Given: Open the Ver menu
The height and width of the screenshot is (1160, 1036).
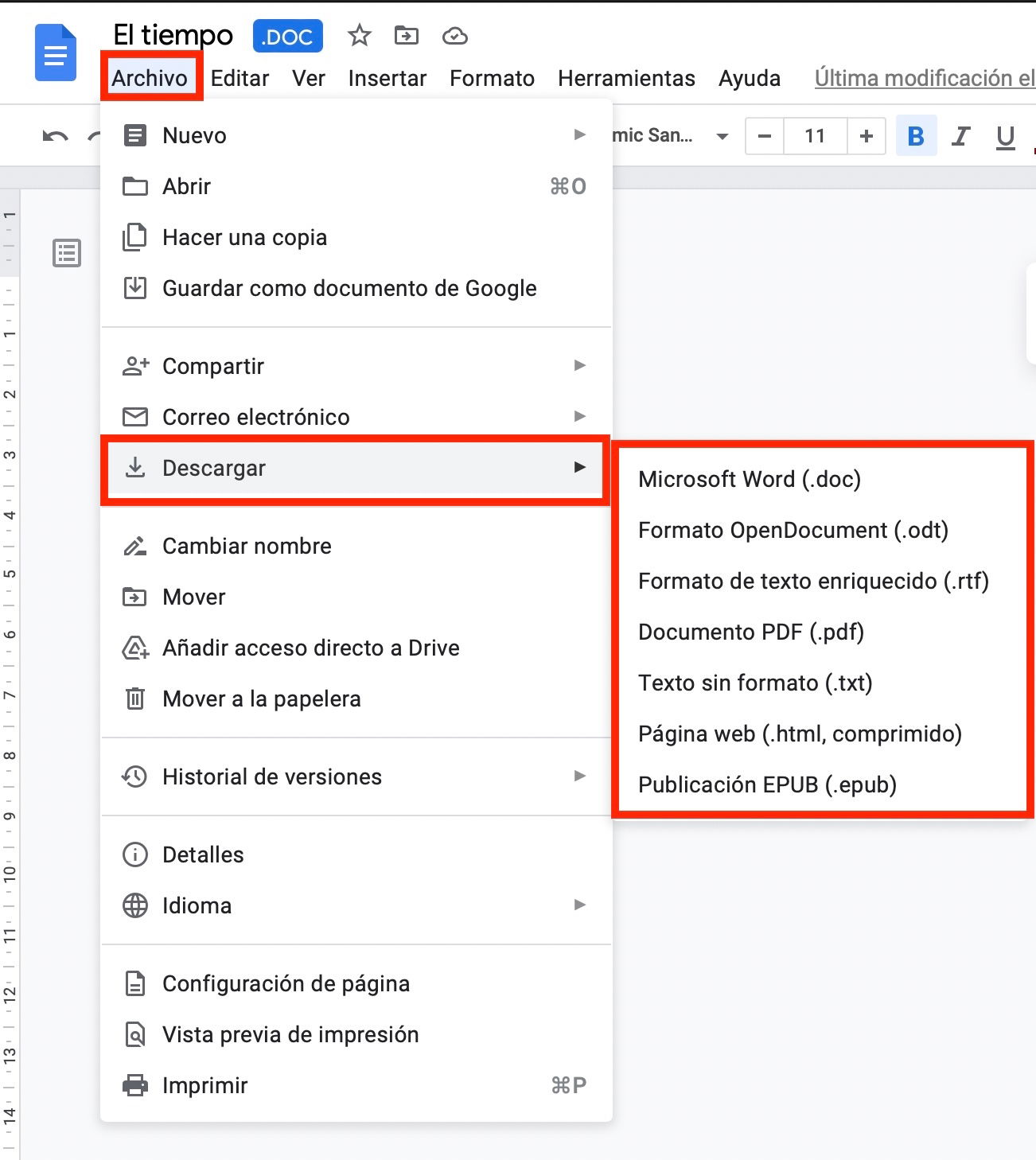Looking at the screenshot, I should [x=309, y=78].
